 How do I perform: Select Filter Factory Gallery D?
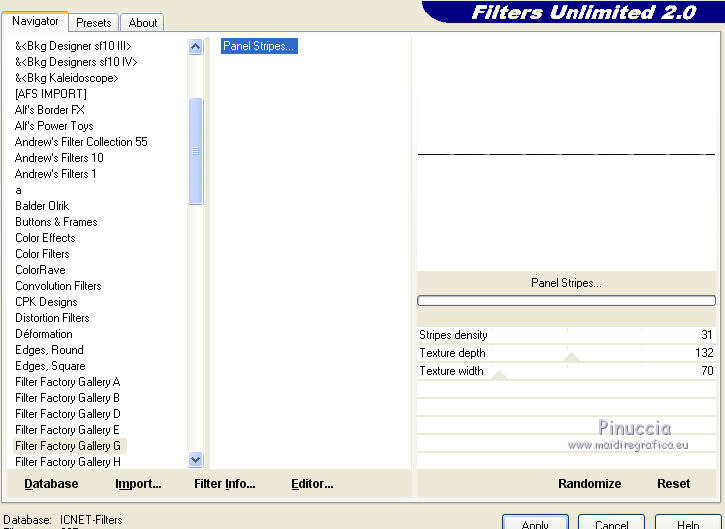point(68,414)
